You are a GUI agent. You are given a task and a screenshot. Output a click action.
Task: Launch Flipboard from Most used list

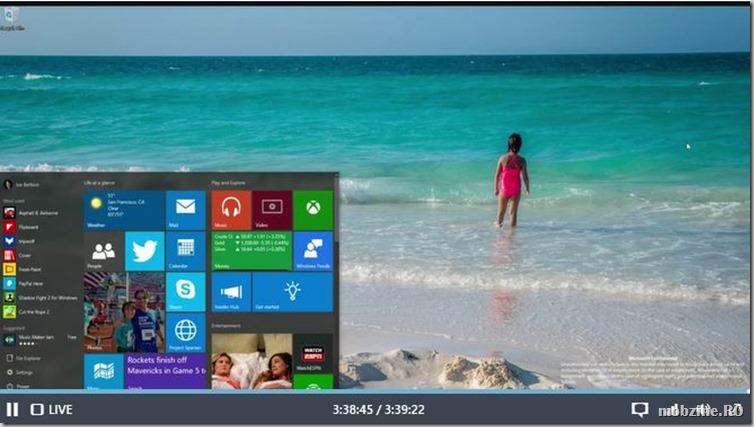point(21,227)
